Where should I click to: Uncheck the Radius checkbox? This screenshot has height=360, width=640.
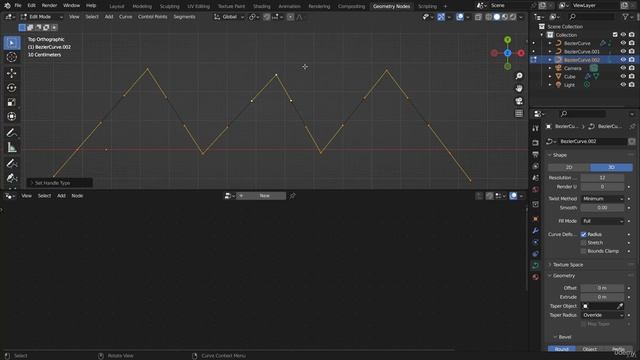[584, 234]
